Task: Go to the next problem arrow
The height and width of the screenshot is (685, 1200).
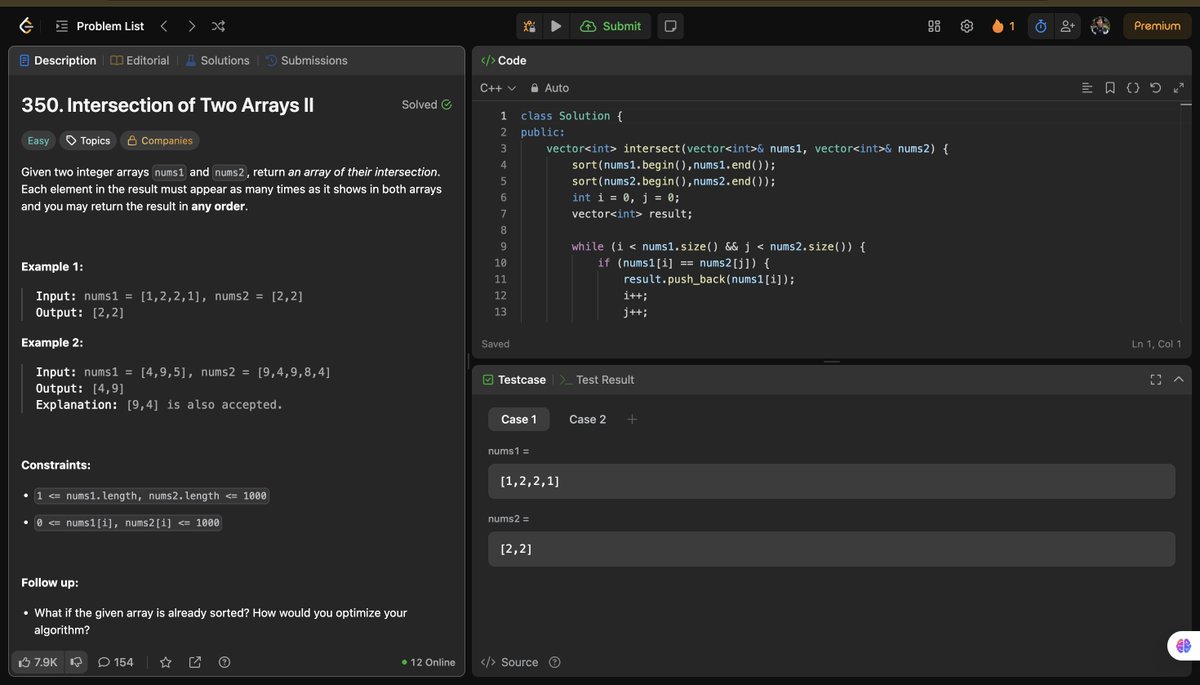Action: click(191, 26)
